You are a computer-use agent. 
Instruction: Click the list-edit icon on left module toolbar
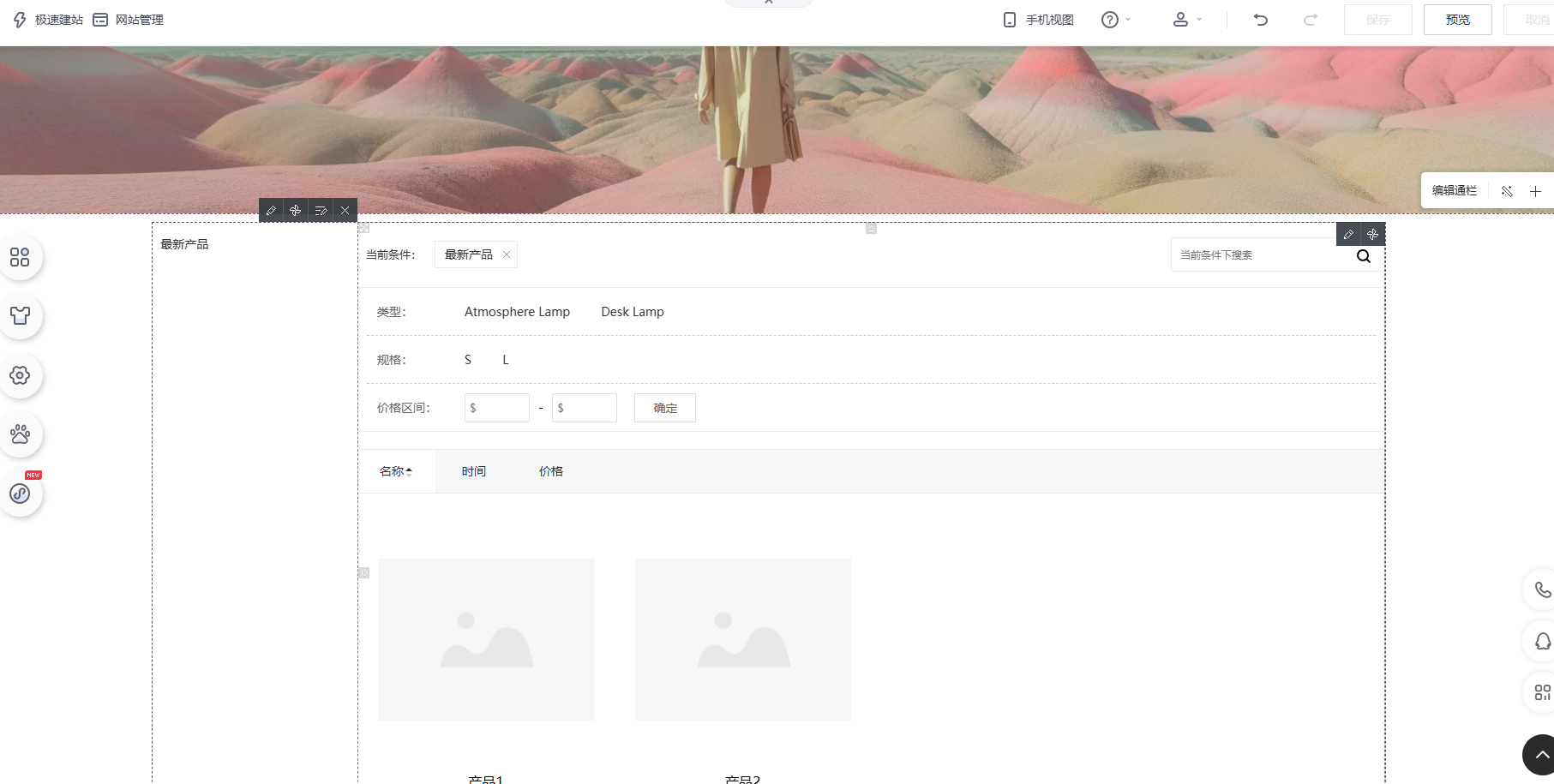[x=321, y=211]
